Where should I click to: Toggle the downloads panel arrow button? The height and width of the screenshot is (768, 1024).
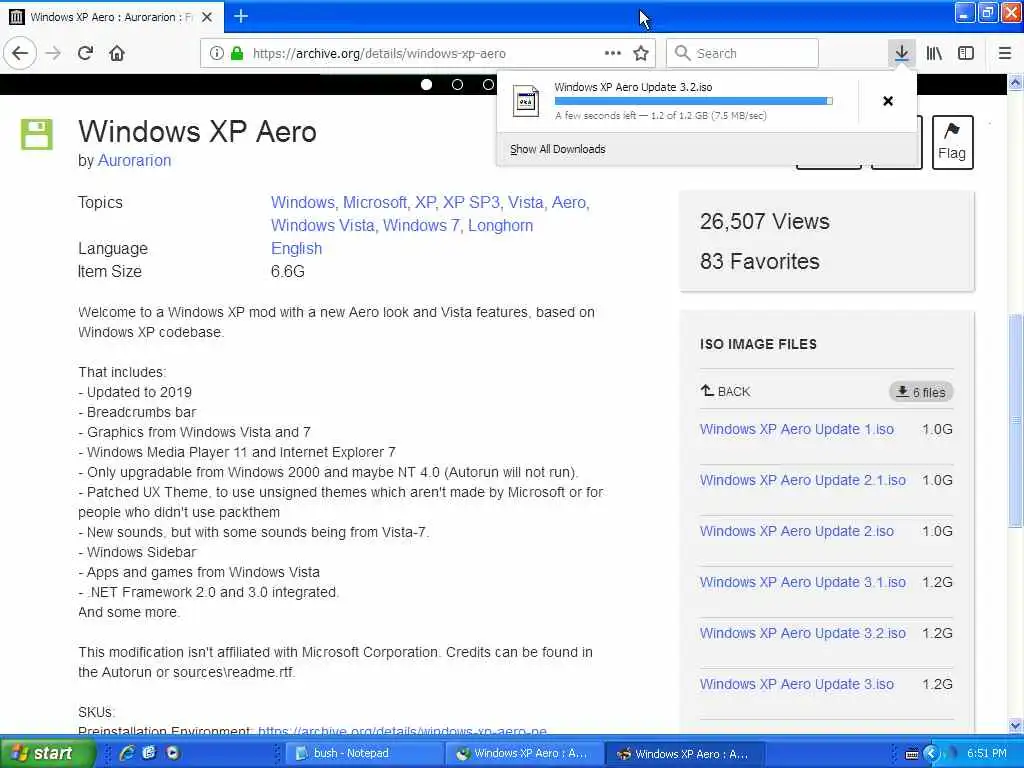pos(902,53)
